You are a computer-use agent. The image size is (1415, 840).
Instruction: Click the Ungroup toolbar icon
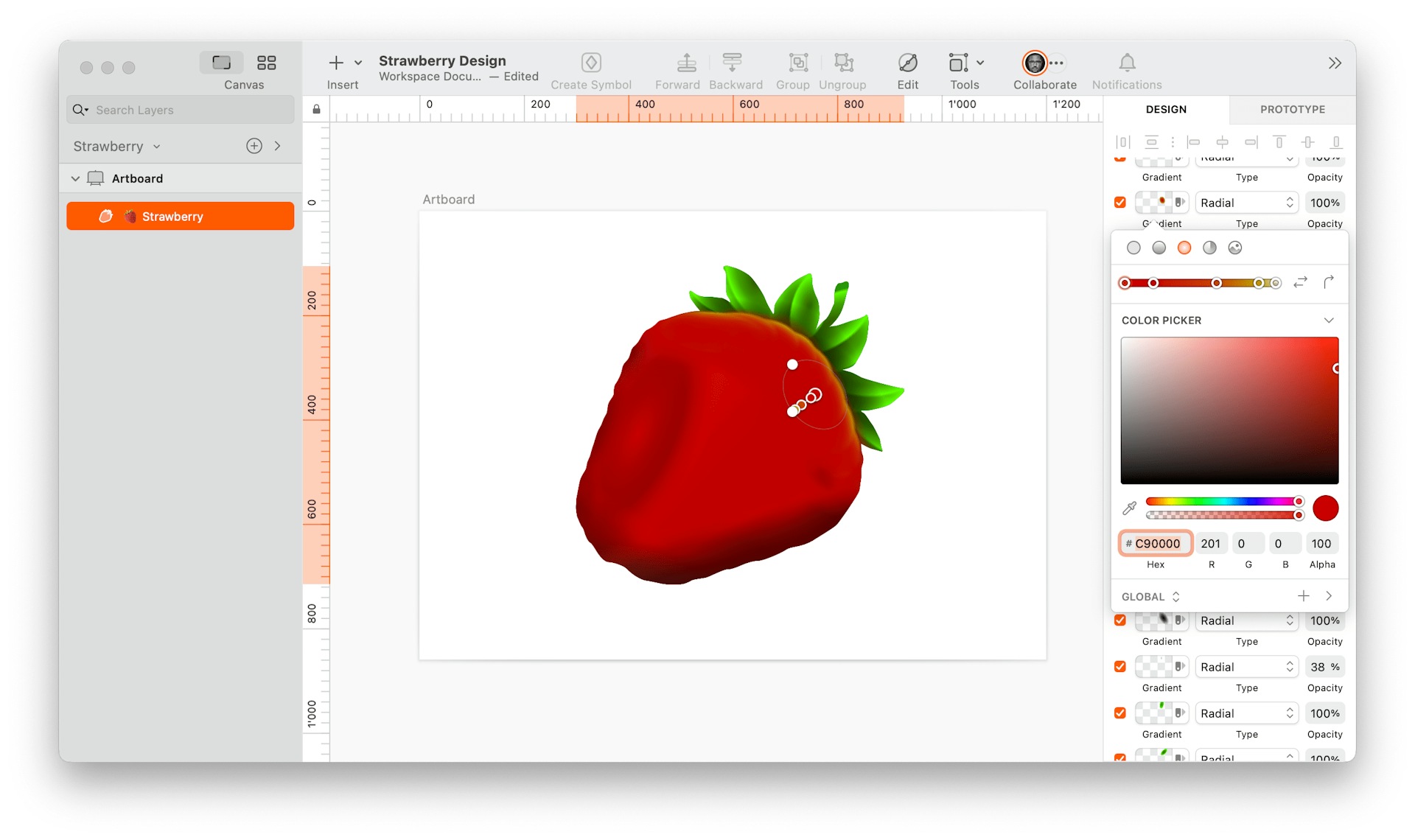pos(842,63)
